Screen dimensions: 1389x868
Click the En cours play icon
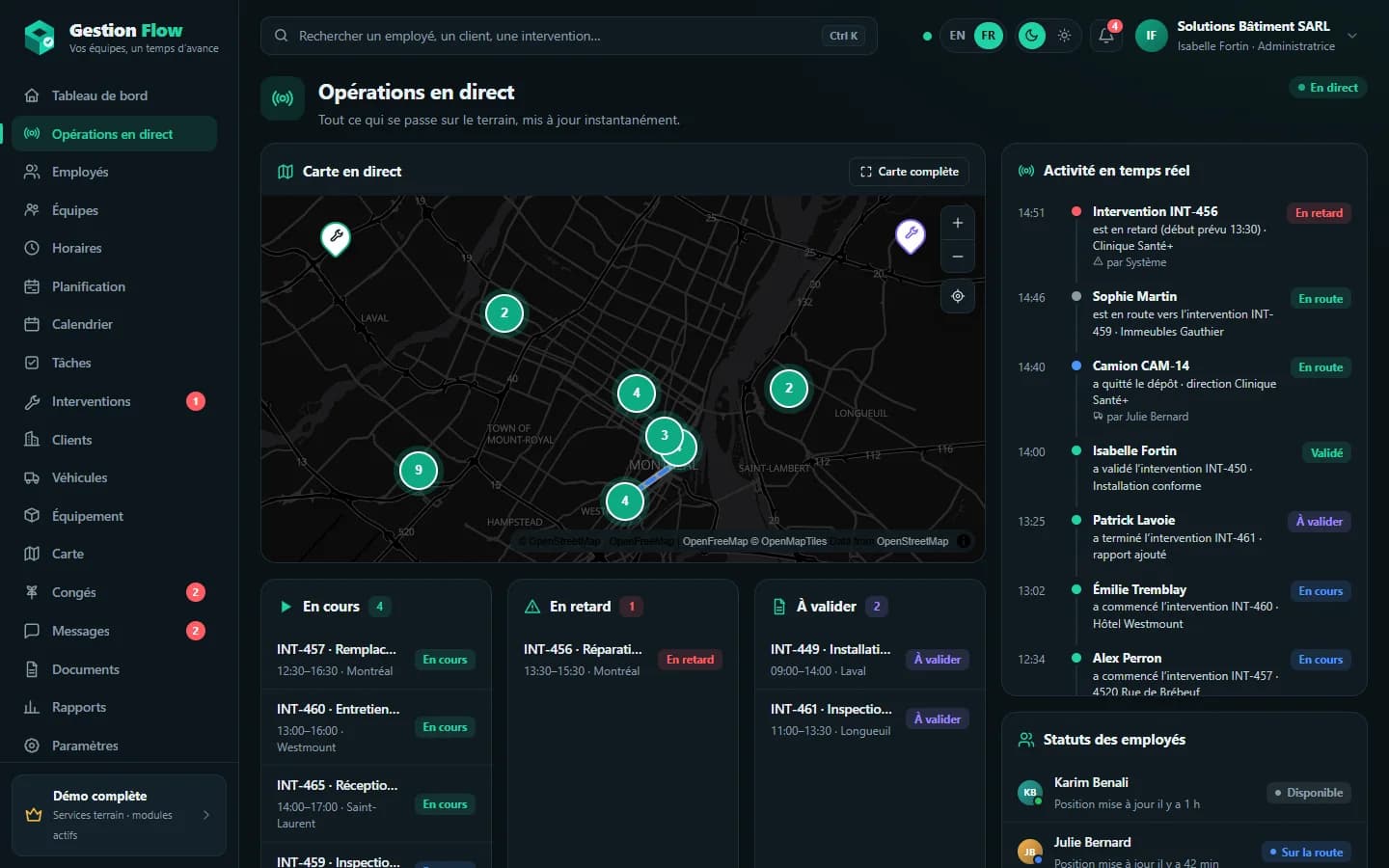(x=286, y=607)
